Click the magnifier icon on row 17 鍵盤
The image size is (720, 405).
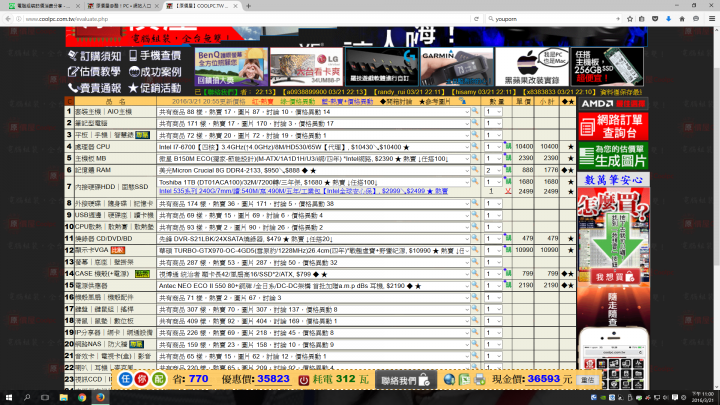(x=475, y=309)
